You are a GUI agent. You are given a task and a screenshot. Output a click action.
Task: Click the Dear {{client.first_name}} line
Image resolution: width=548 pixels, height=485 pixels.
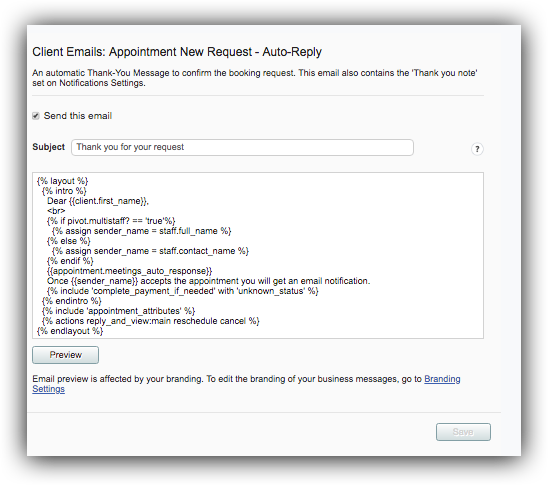tap(98, 201)
